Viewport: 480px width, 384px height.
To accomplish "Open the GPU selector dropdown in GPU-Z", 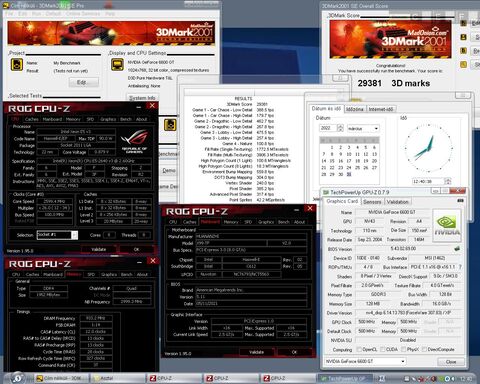I will point(365,361).
